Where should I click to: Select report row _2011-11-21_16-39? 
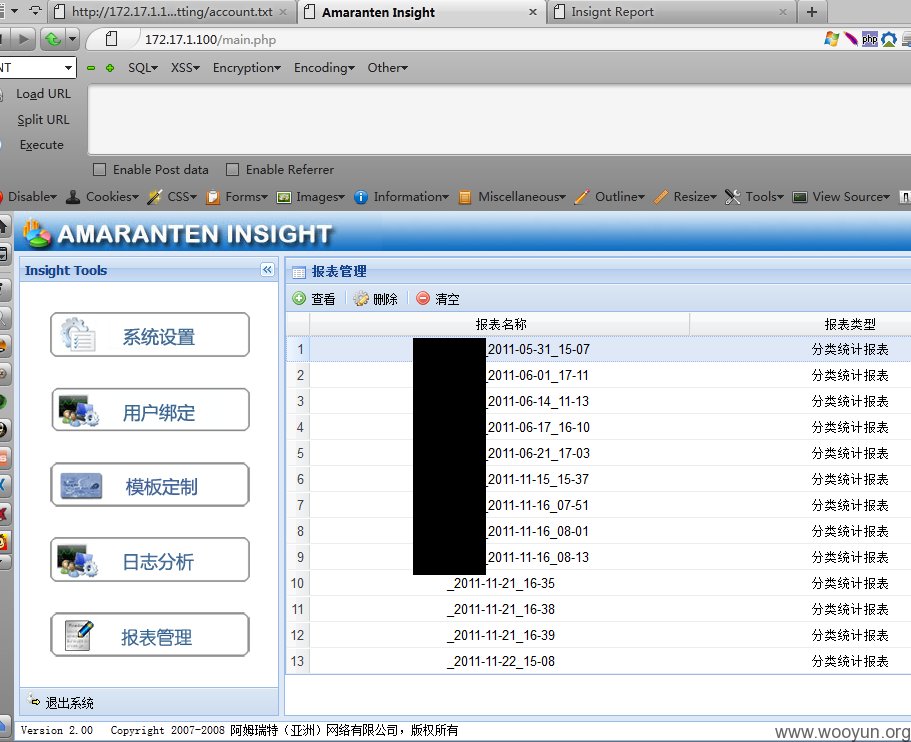(x=598, y=635)
